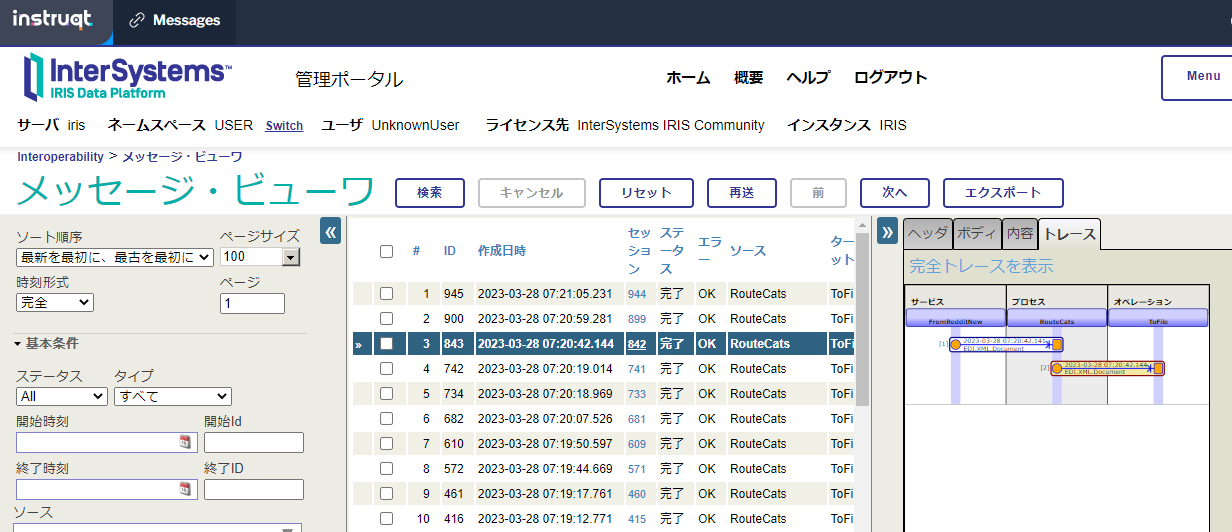
Task: Click the RouteCats process block in trace
Action: 1056,318
